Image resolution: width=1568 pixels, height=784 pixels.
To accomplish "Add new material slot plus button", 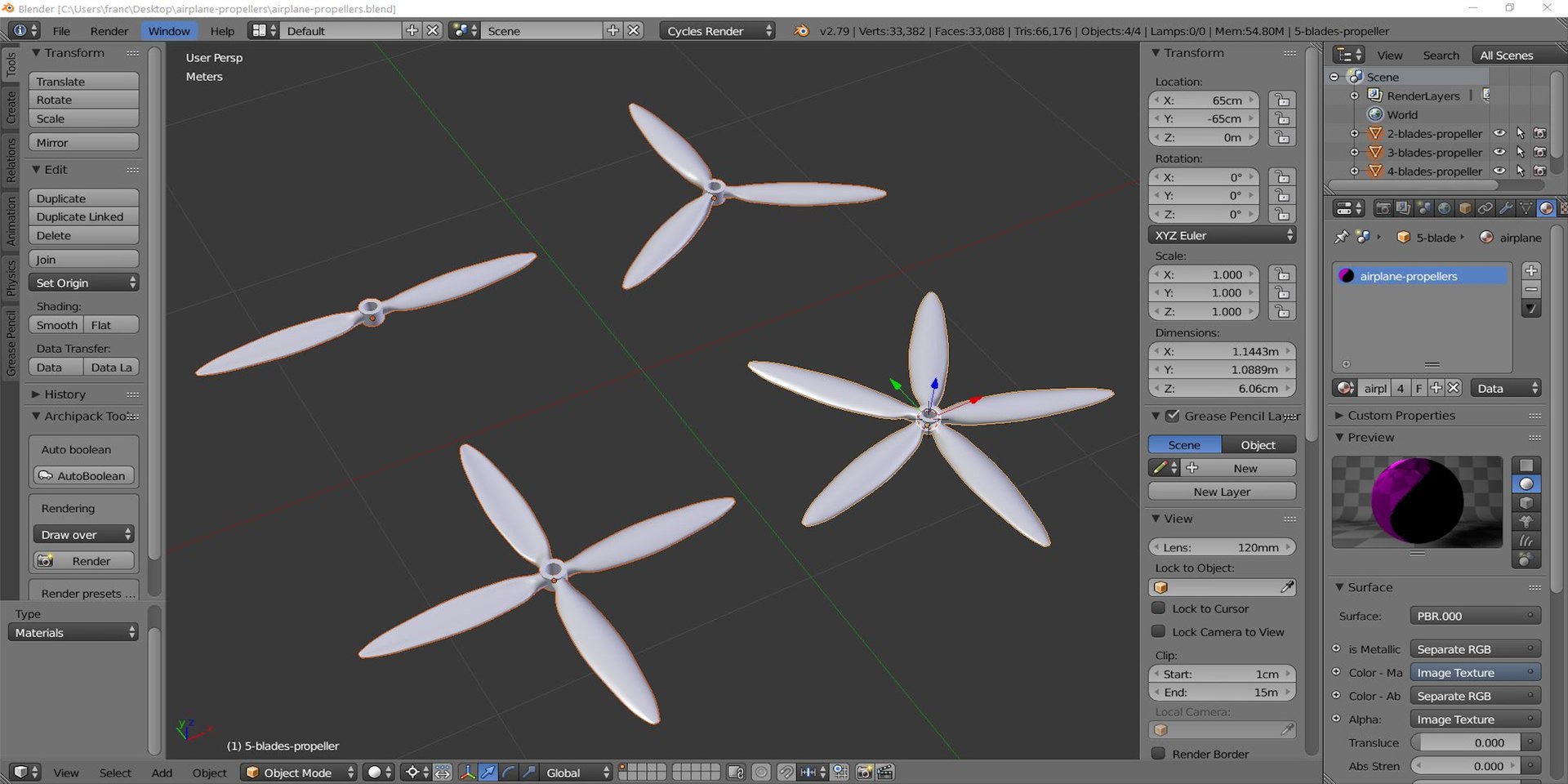I will coord(1531,270).
